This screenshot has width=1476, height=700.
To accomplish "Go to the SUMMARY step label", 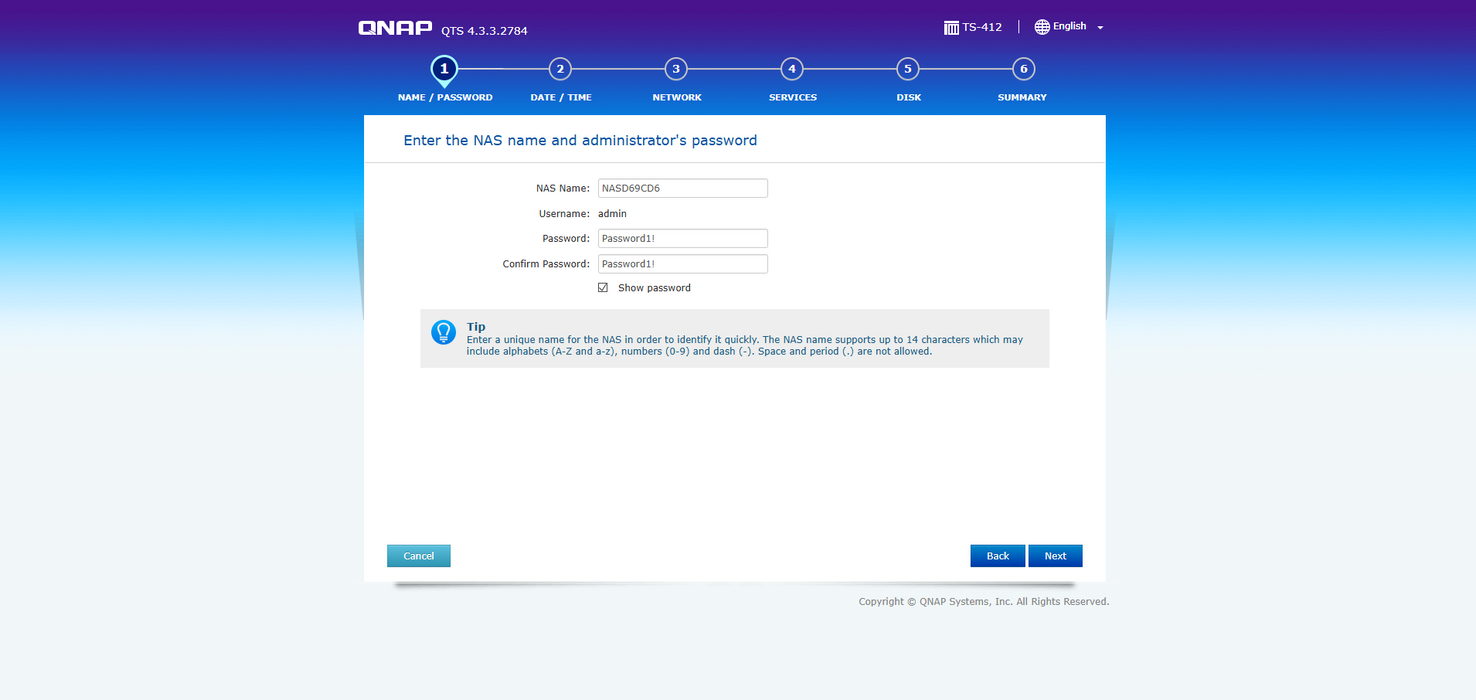I will [1022, 97].
